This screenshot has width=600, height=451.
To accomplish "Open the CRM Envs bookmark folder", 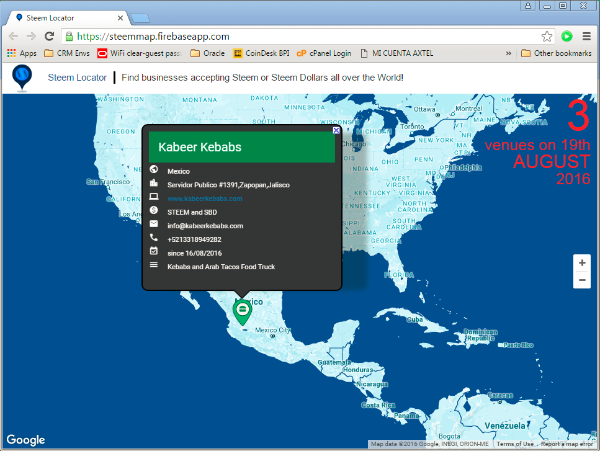I will 67,53.
